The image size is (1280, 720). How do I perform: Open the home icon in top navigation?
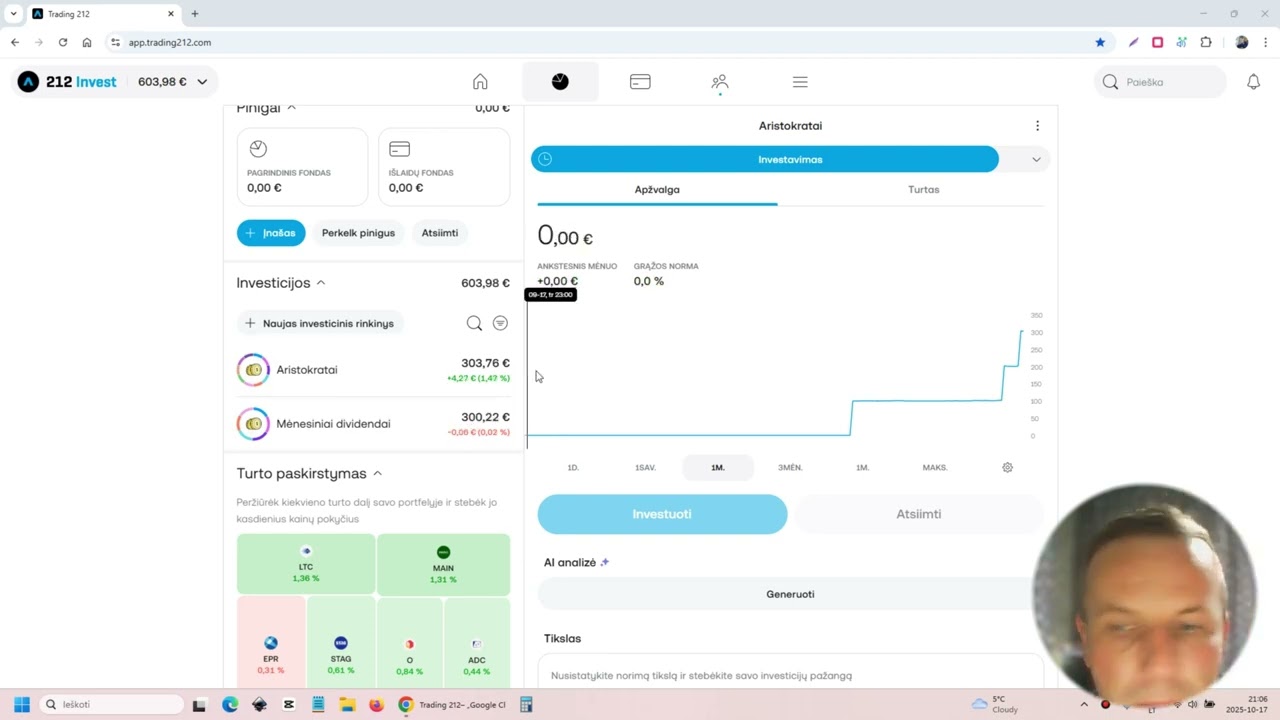[480, 82]
